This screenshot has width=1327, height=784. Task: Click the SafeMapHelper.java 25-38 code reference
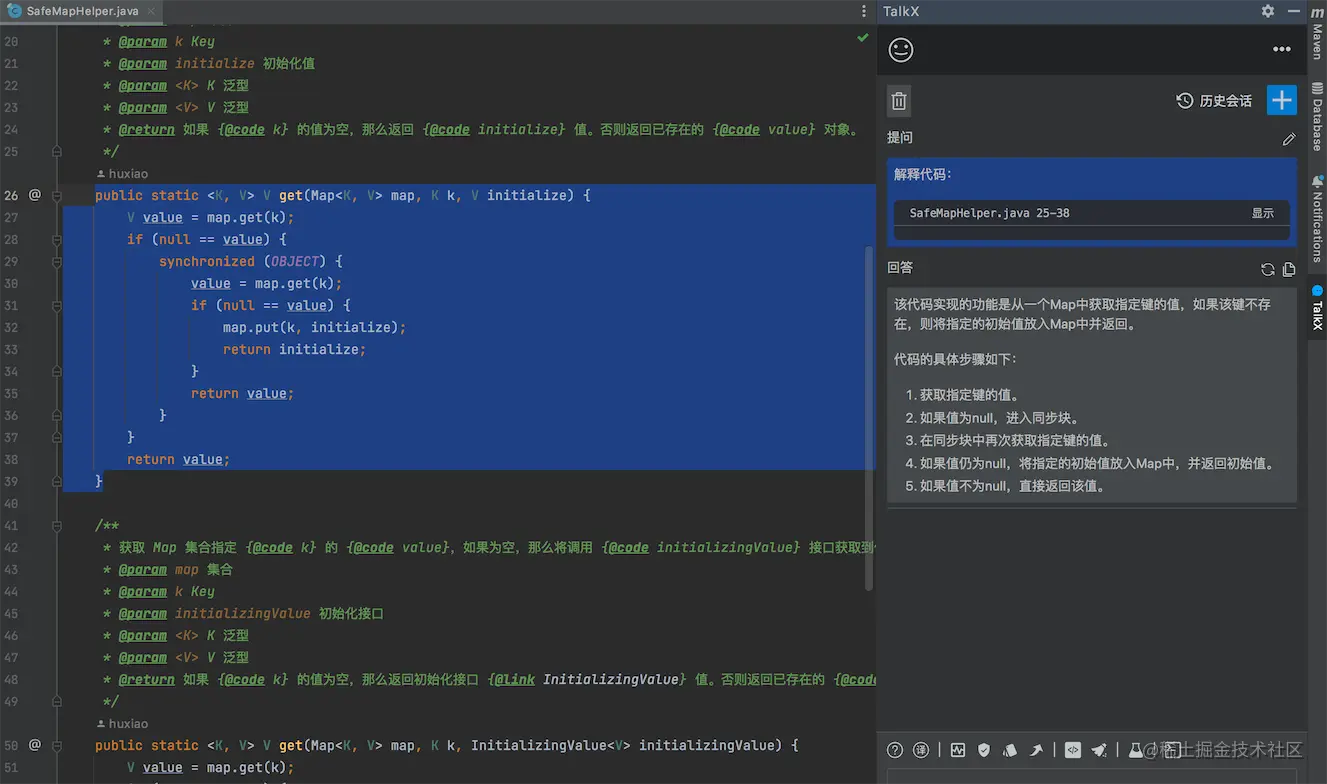(989, 213)
